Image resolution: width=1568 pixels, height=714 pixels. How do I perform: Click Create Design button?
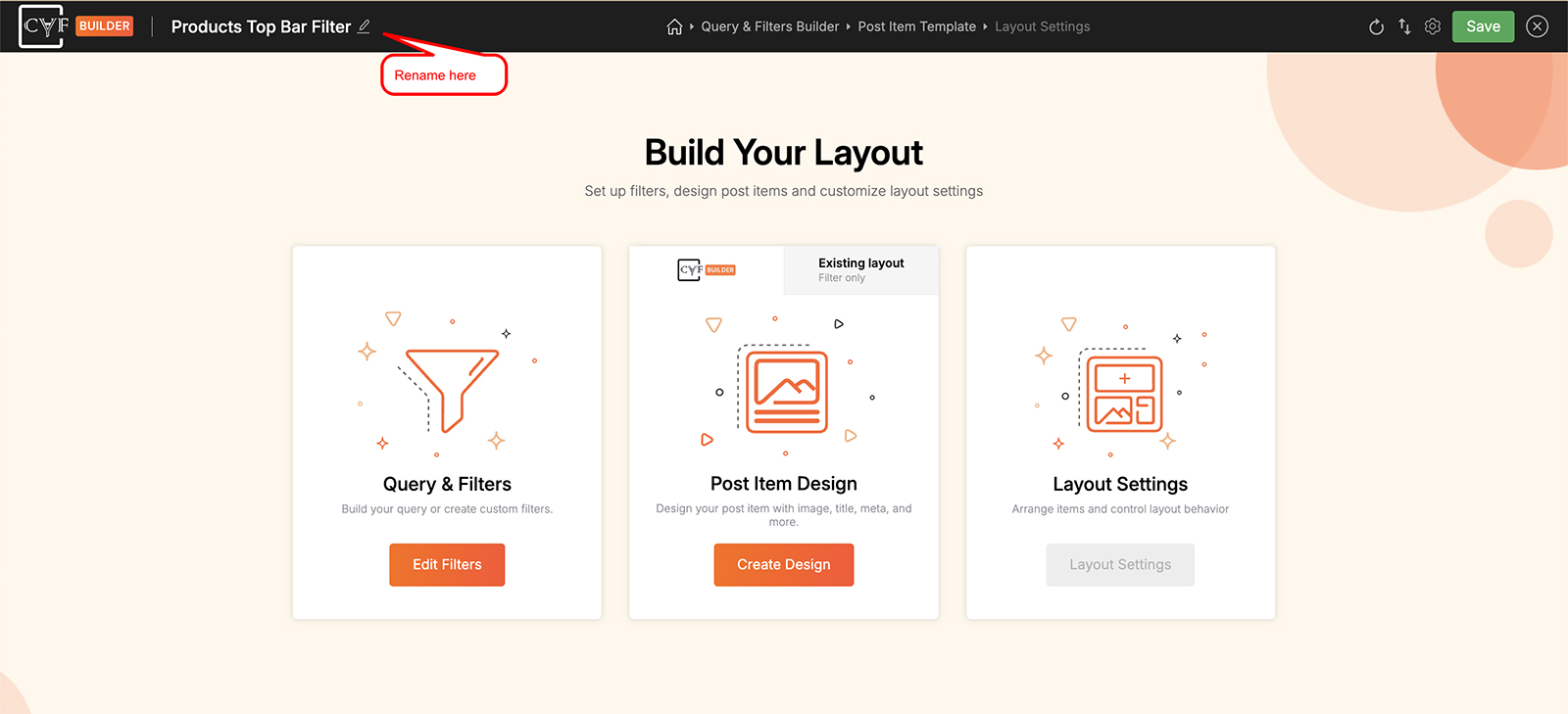784,565
